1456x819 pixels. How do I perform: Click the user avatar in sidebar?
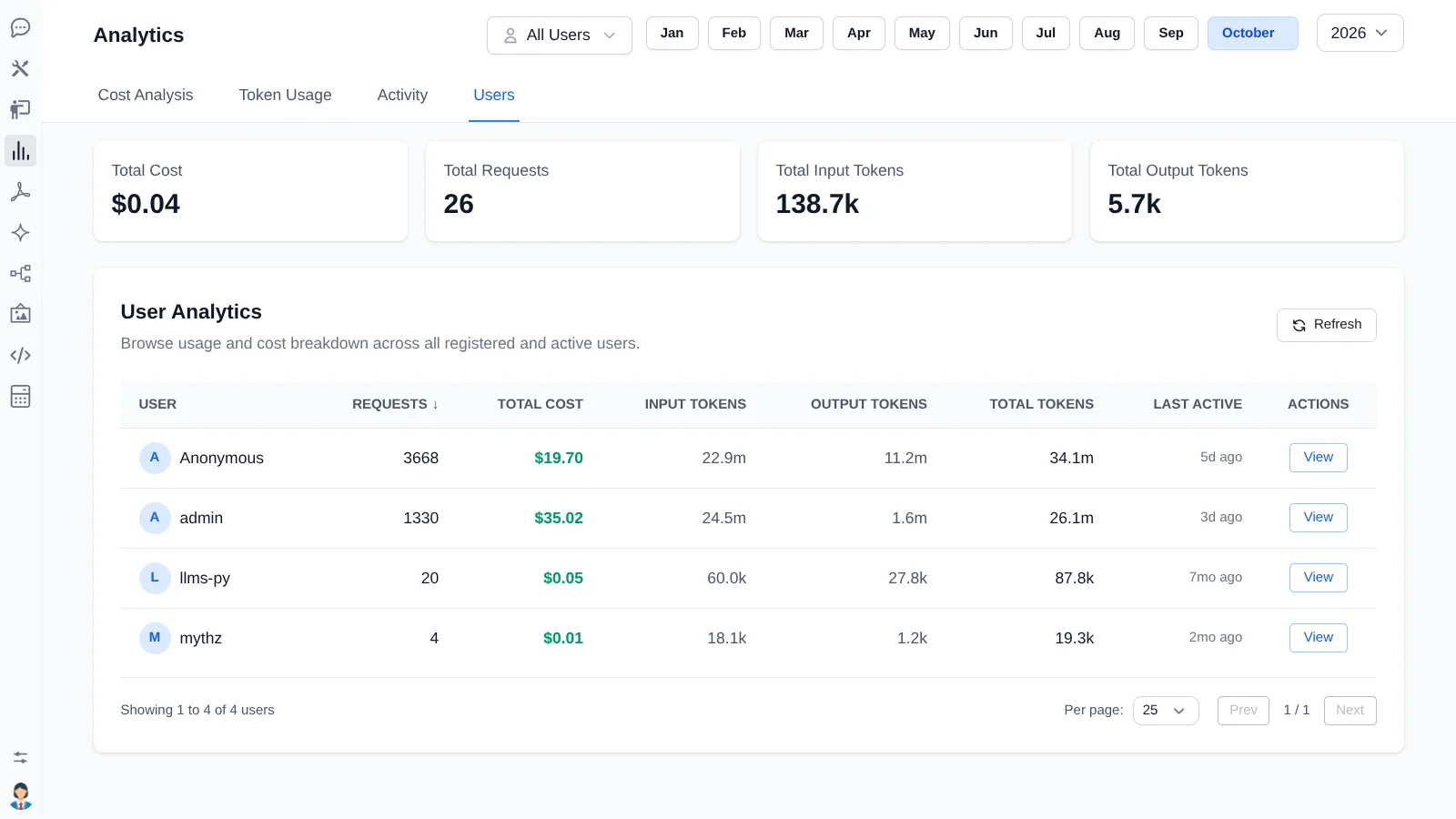pyautogui.click(x=20, y=796)
